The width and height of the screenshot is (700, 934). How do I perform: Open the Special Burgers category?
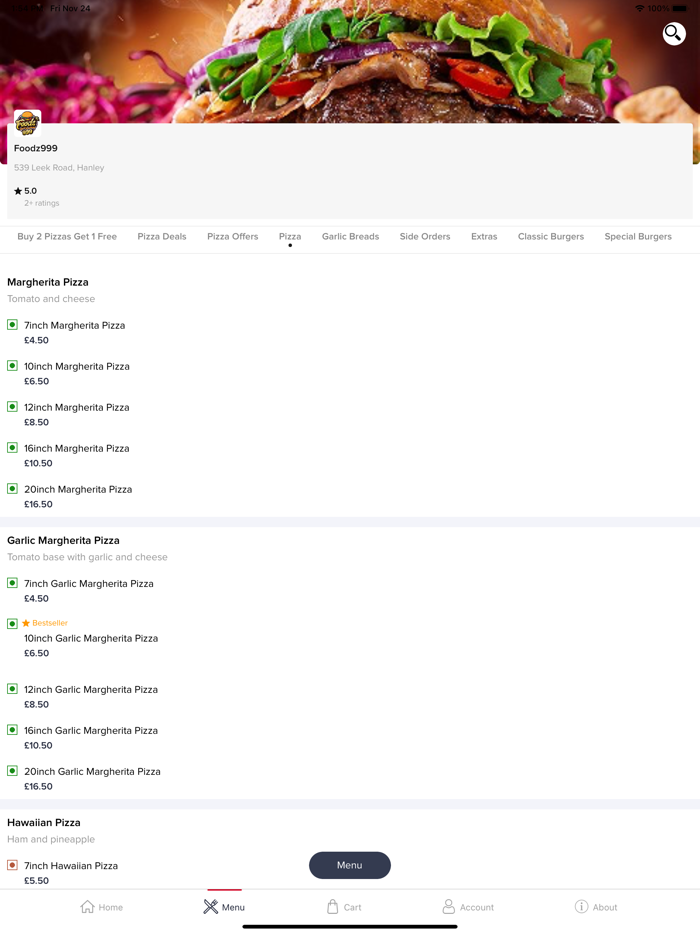coord(638,236)
